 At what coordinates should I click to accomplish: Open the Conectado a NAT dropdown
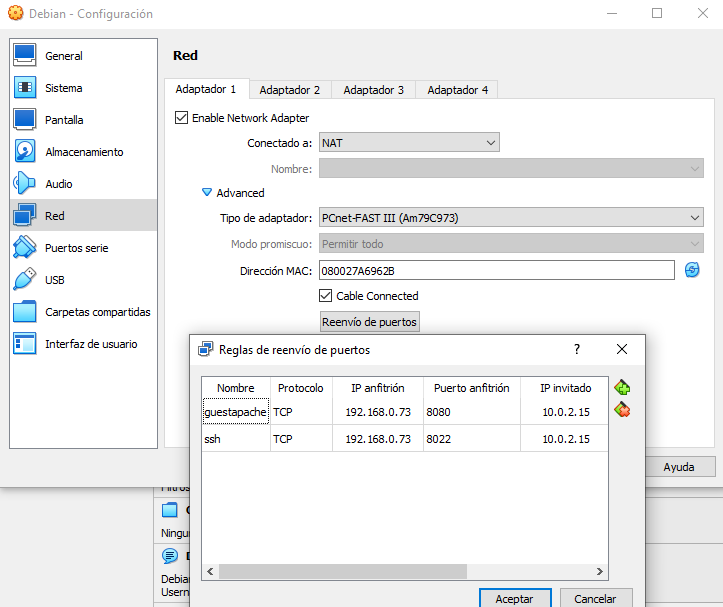(x=409, y=143)
